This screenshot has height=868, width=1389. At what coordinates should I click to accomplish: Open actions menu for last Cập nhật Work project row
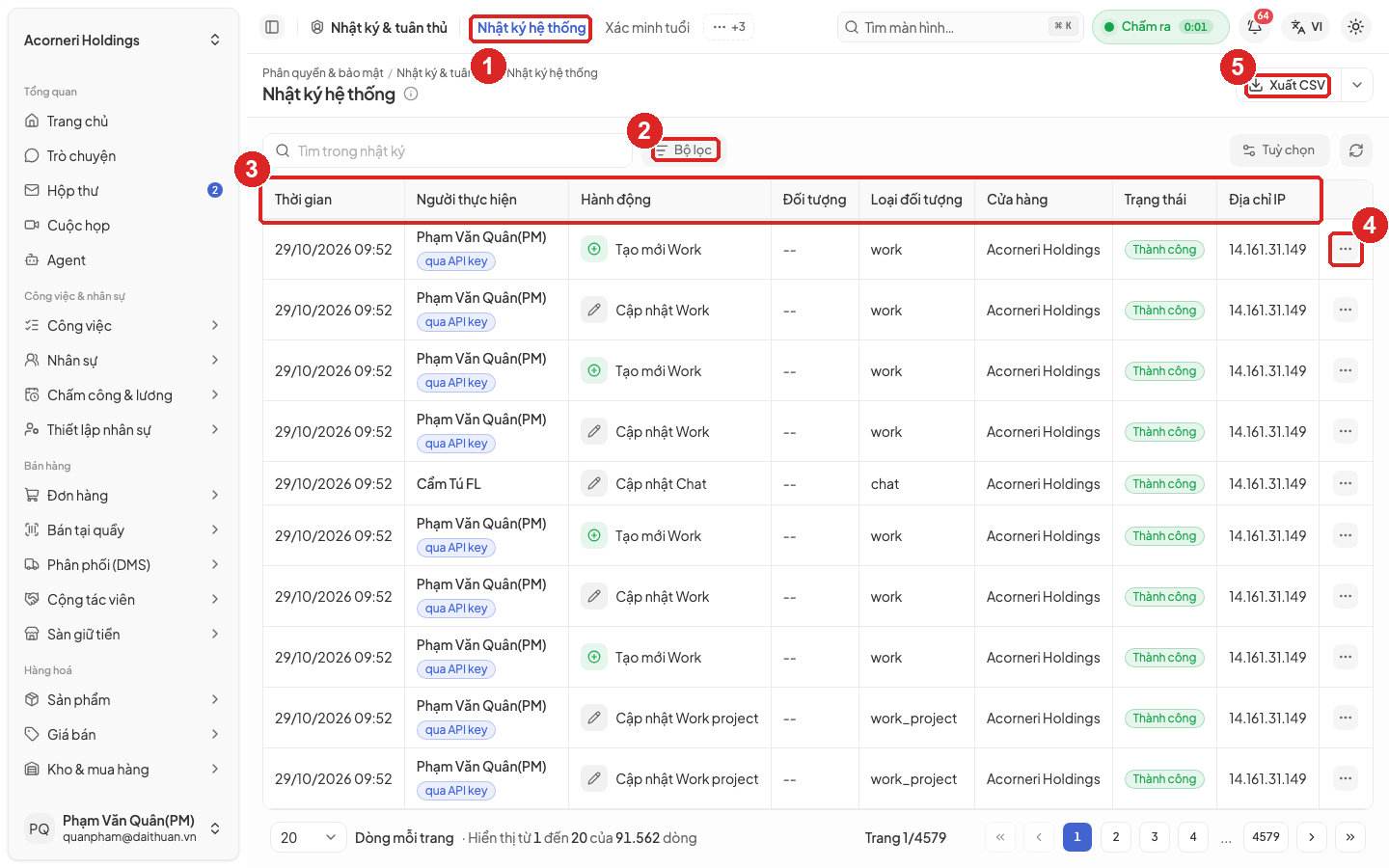(1345, 778)
